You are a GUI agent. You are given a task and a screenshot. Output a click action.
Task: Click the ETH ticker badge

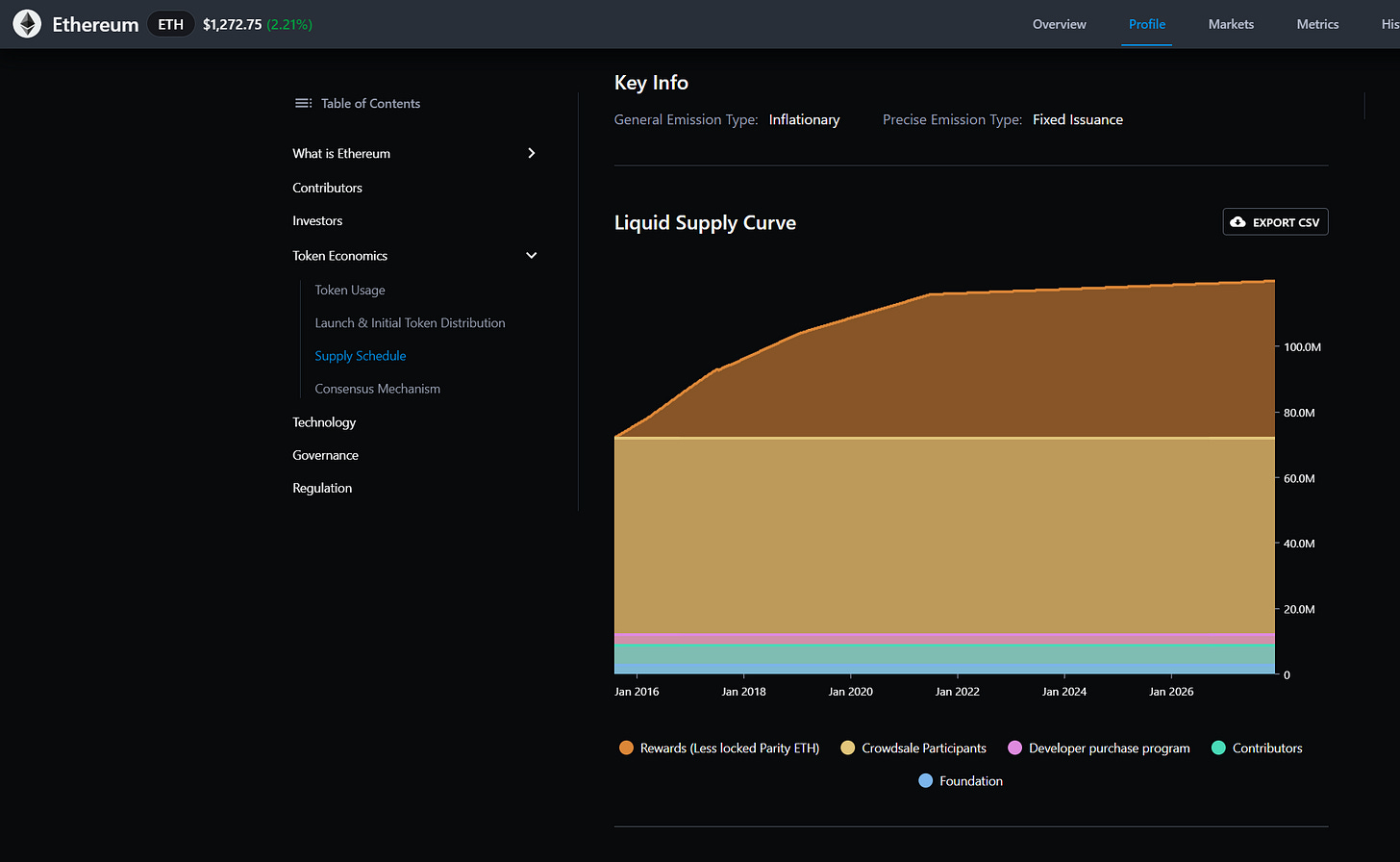[x=171, y=24]
